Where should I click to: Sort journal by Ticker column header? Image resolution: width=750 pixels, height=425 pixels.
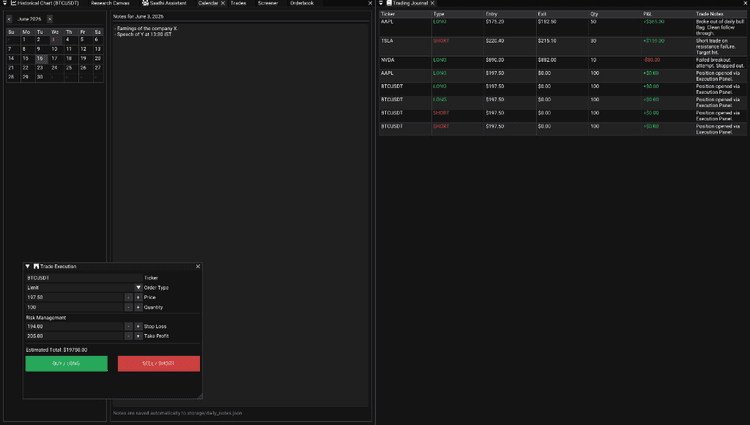405,14
